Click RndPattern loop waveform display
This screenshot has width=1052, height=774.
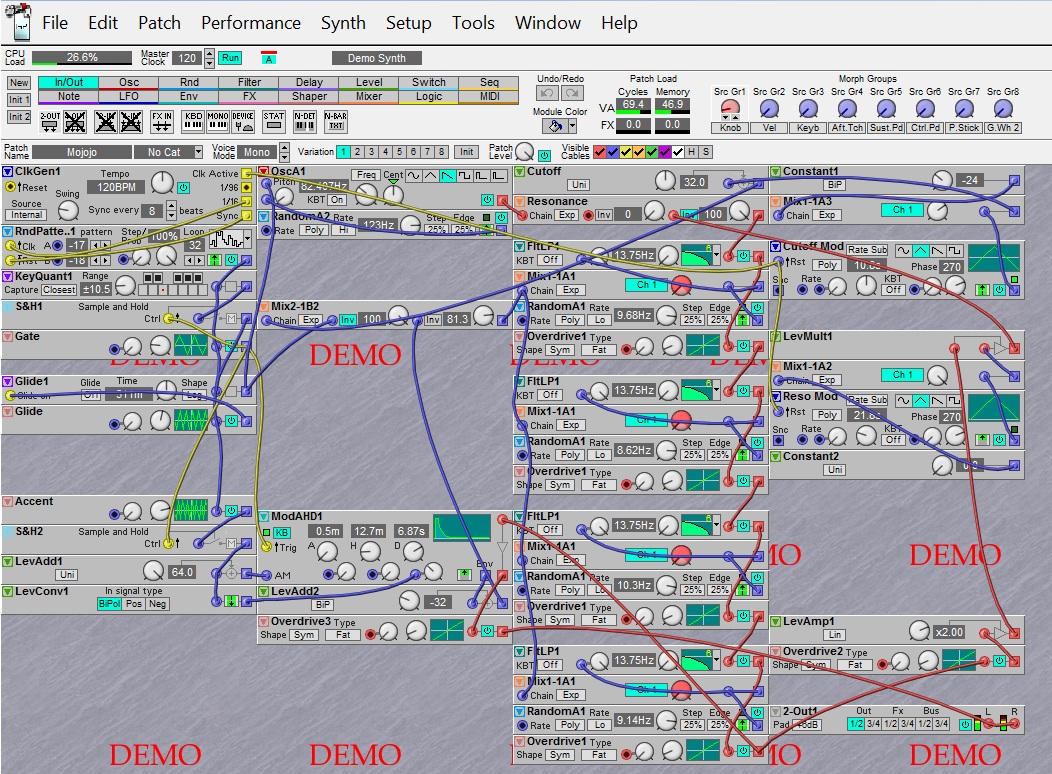[226, 239]
